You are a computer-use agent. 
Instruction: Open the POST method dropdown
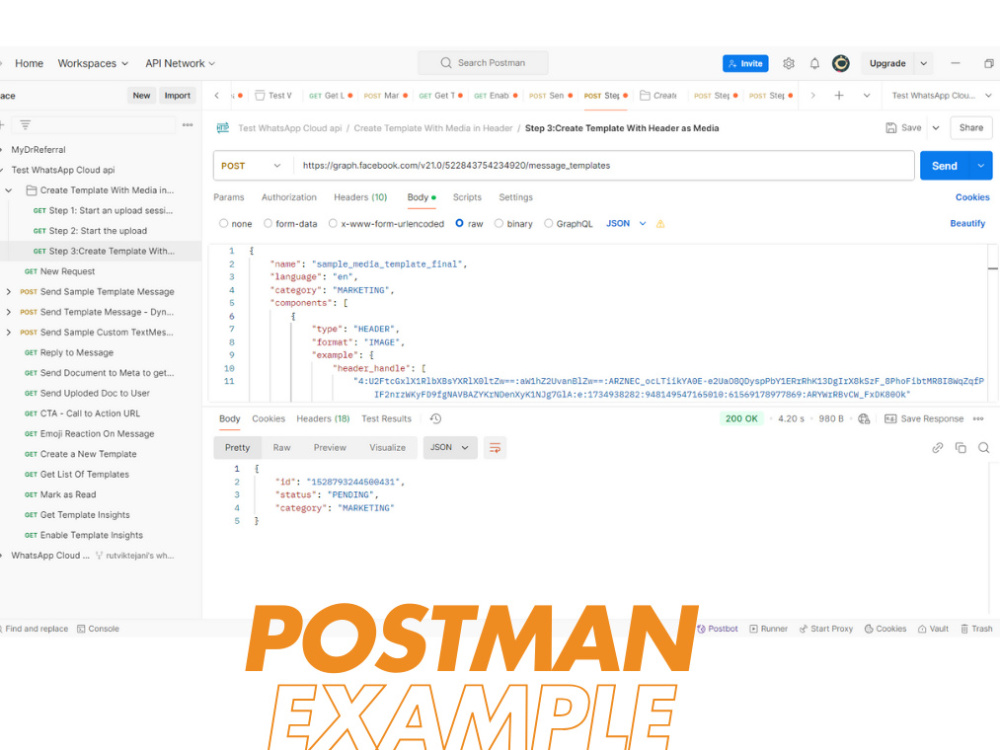(x=251, y=166)
